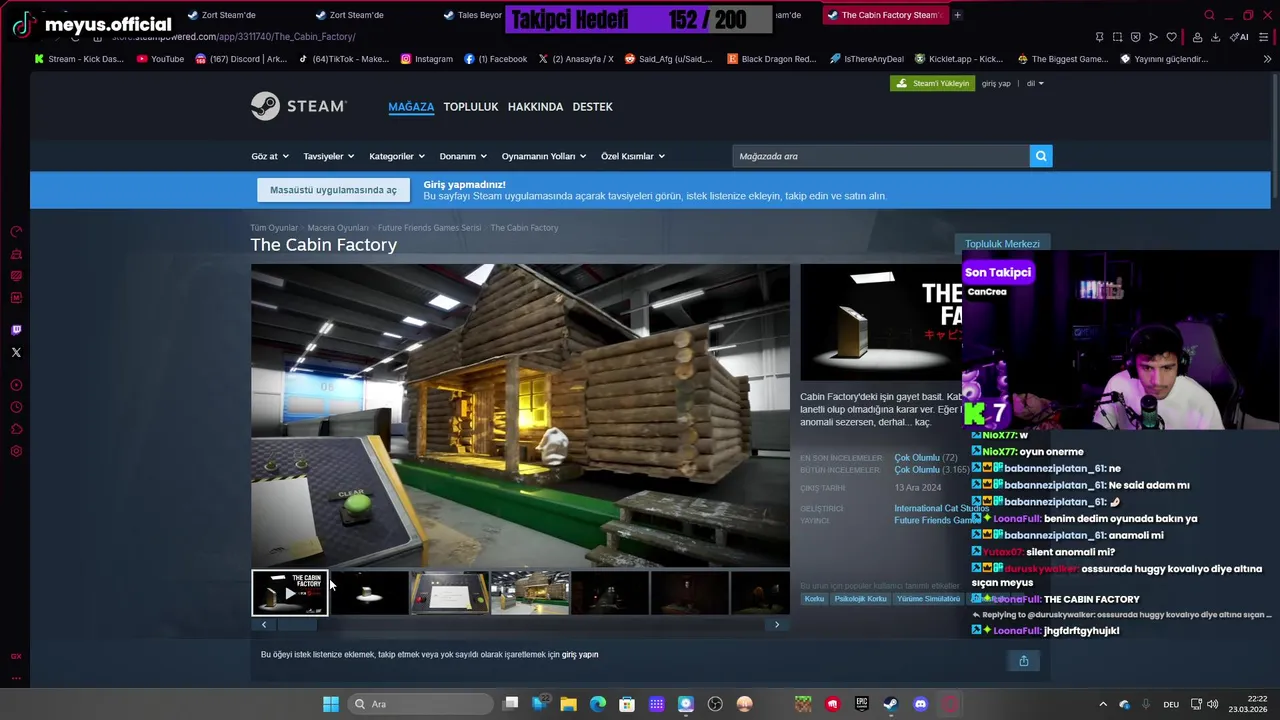Open the sidebar settings gear icon
The width and height of the screenshot is (1280, 720).
coord(16,451)
